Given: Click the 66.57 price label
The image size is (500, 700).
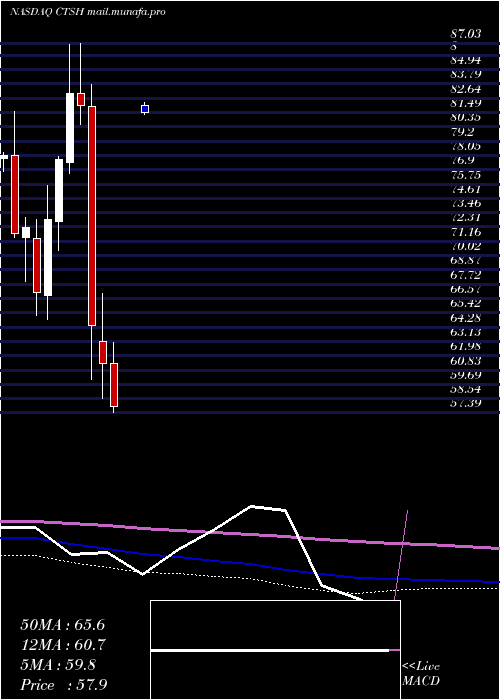Looking at the screenshot, I should tap(466, 289).
